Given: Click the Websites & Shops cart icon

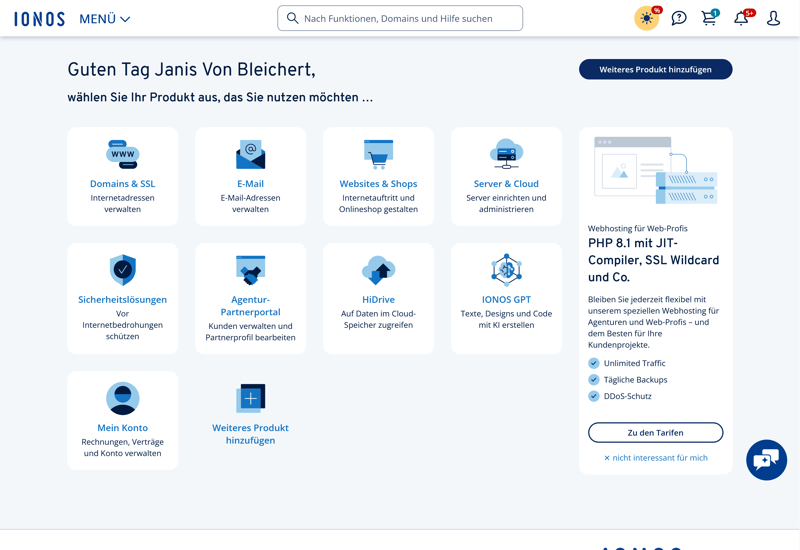Looking at the screenshot, I should (379, 154).
